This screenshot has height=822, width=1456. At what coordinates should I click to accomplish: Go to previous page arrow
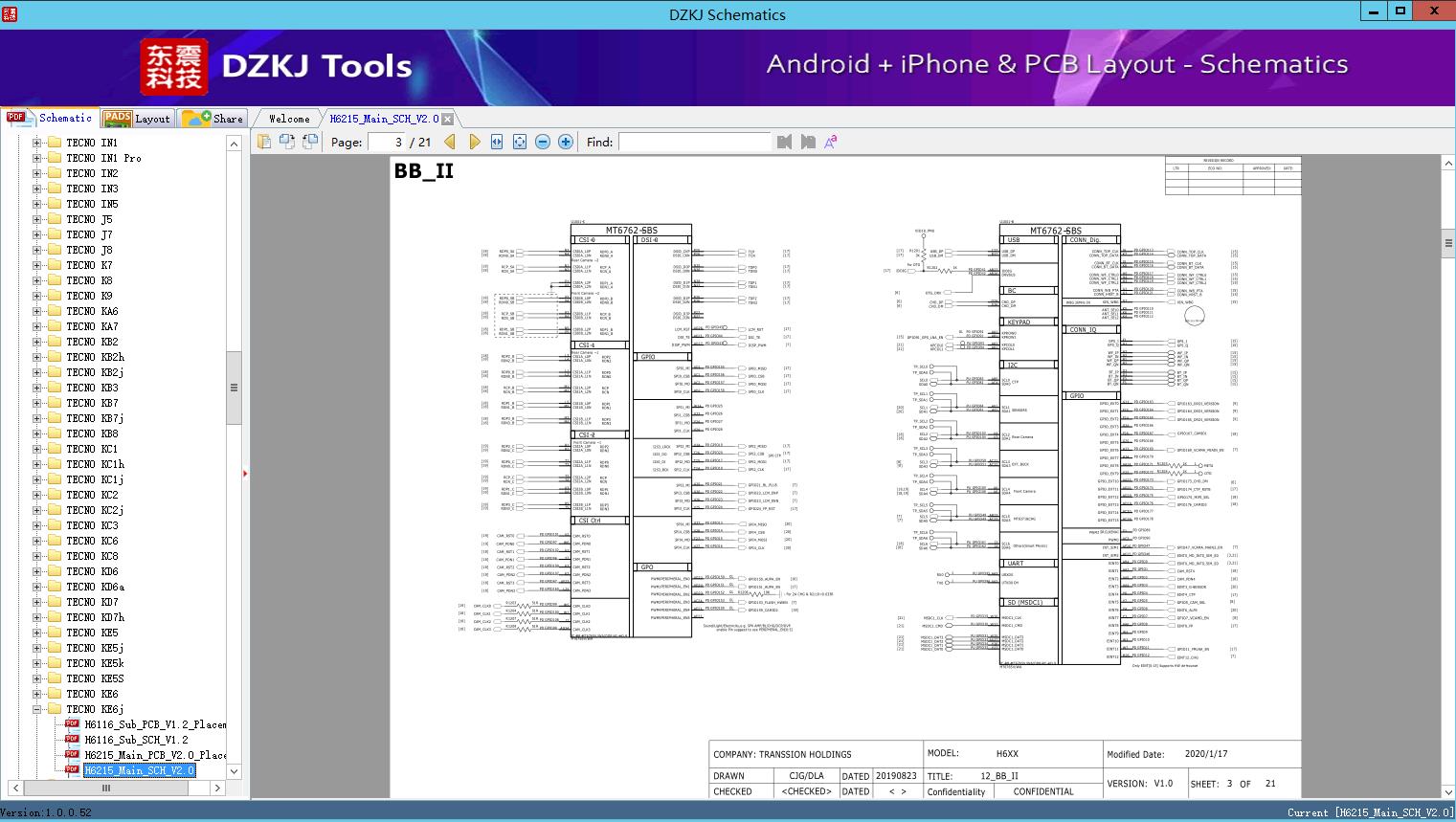451,142
